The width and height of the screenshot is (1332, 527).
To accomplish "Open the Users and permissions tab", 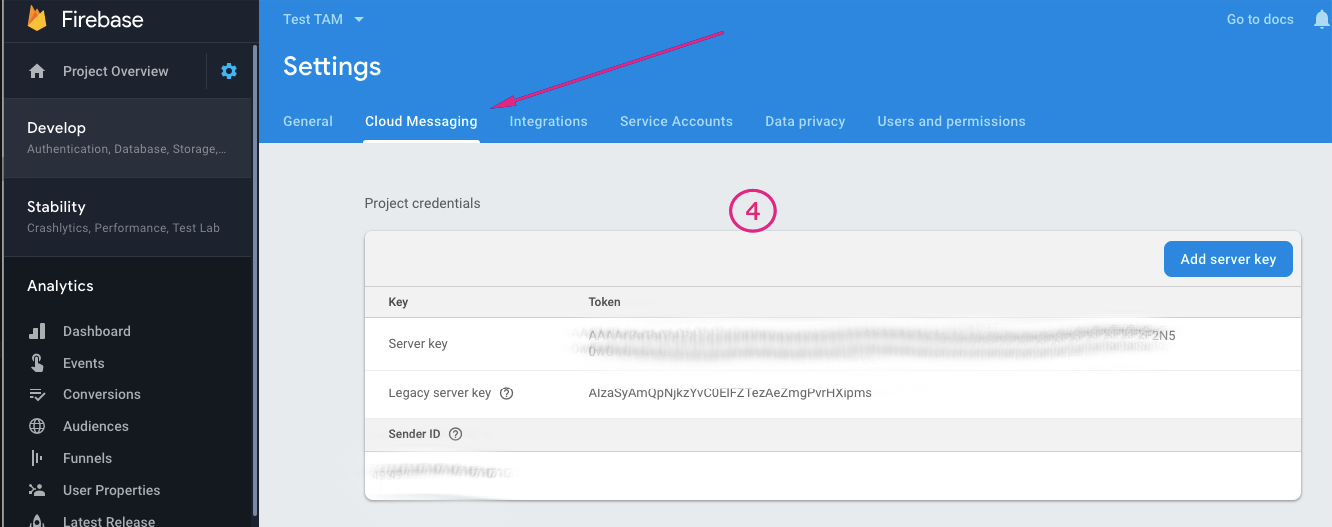I will (951, 121).
